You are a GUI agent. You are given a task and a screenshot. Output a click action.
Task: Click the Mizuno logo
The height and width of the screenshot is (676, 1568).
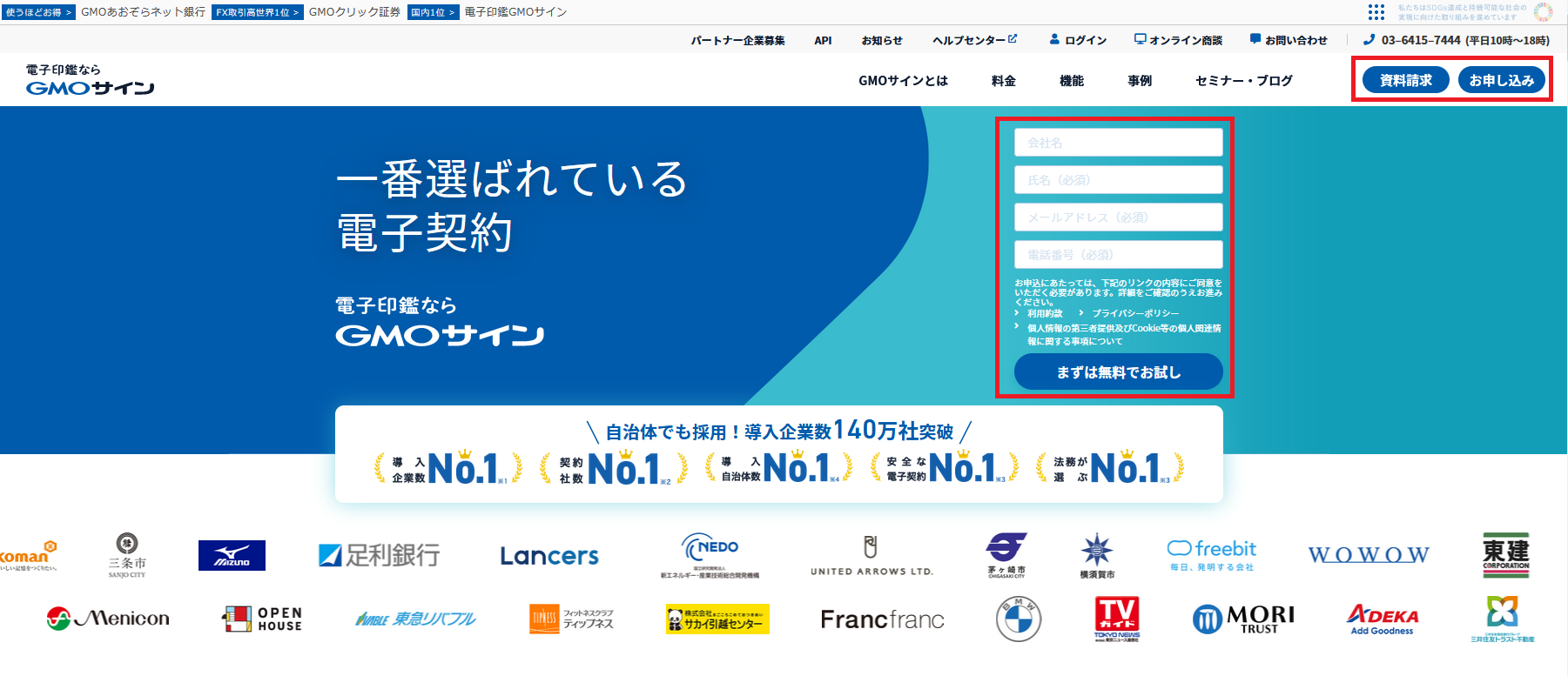[x=232, y=555]
